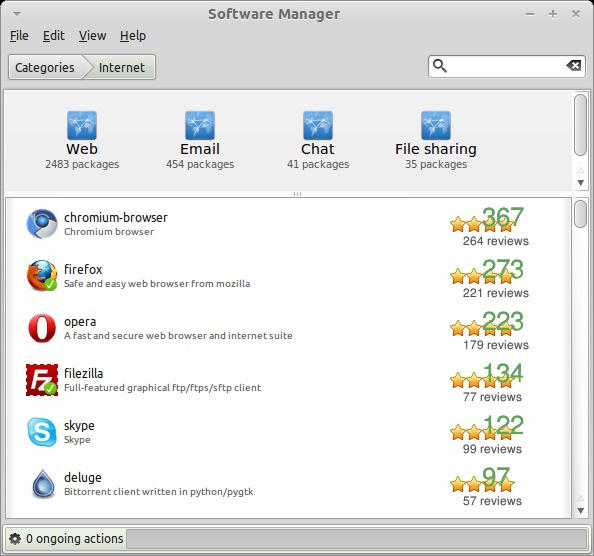Select the firefox app icon

pyautogui.click(x=42, y=276)
